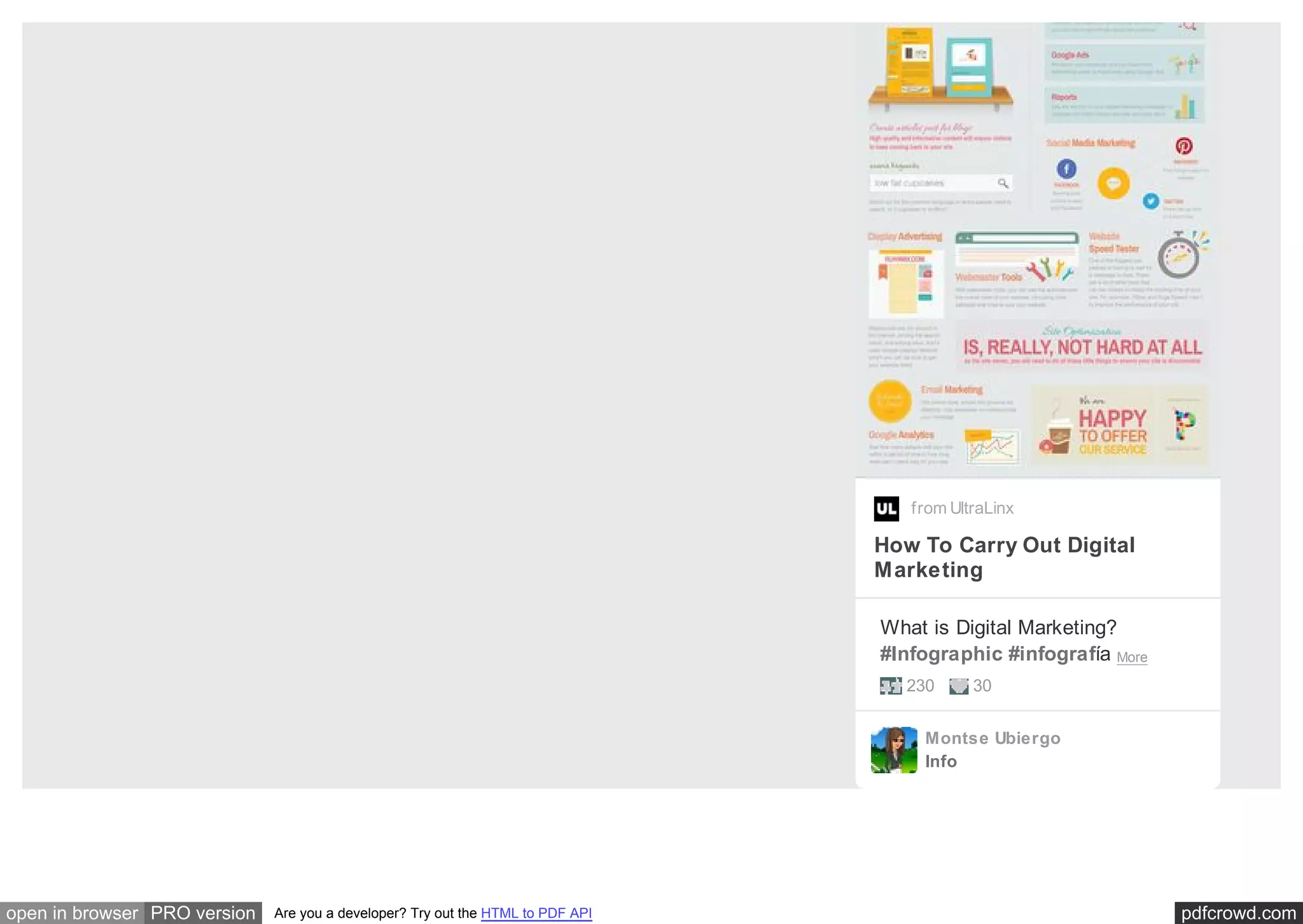Click the 'PRO version' button
Viewport: 1303px width, 924px height.
(x=203, y=913)
